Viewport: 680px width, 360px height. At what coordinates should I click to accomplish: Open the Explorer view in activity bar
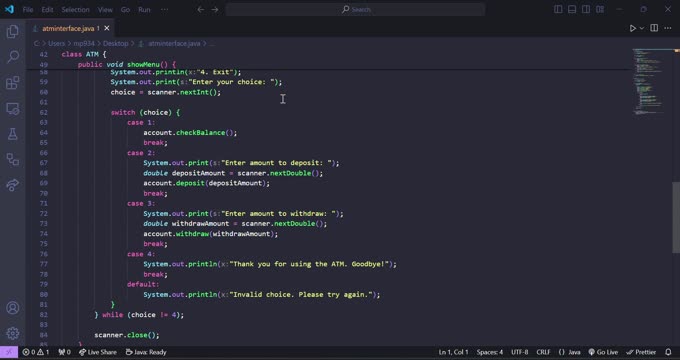tap(13, 31)
